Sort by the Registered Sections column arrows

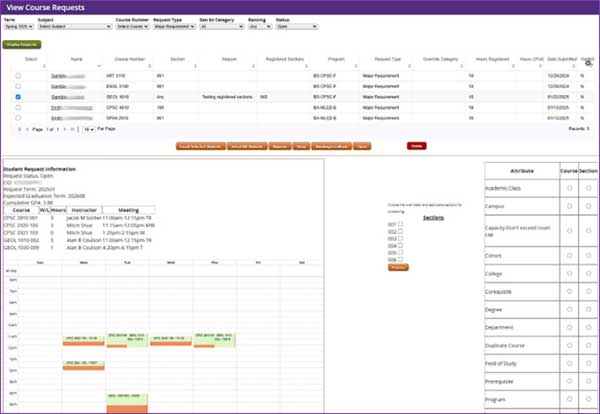pyautogui.click(x=306, y=66)
